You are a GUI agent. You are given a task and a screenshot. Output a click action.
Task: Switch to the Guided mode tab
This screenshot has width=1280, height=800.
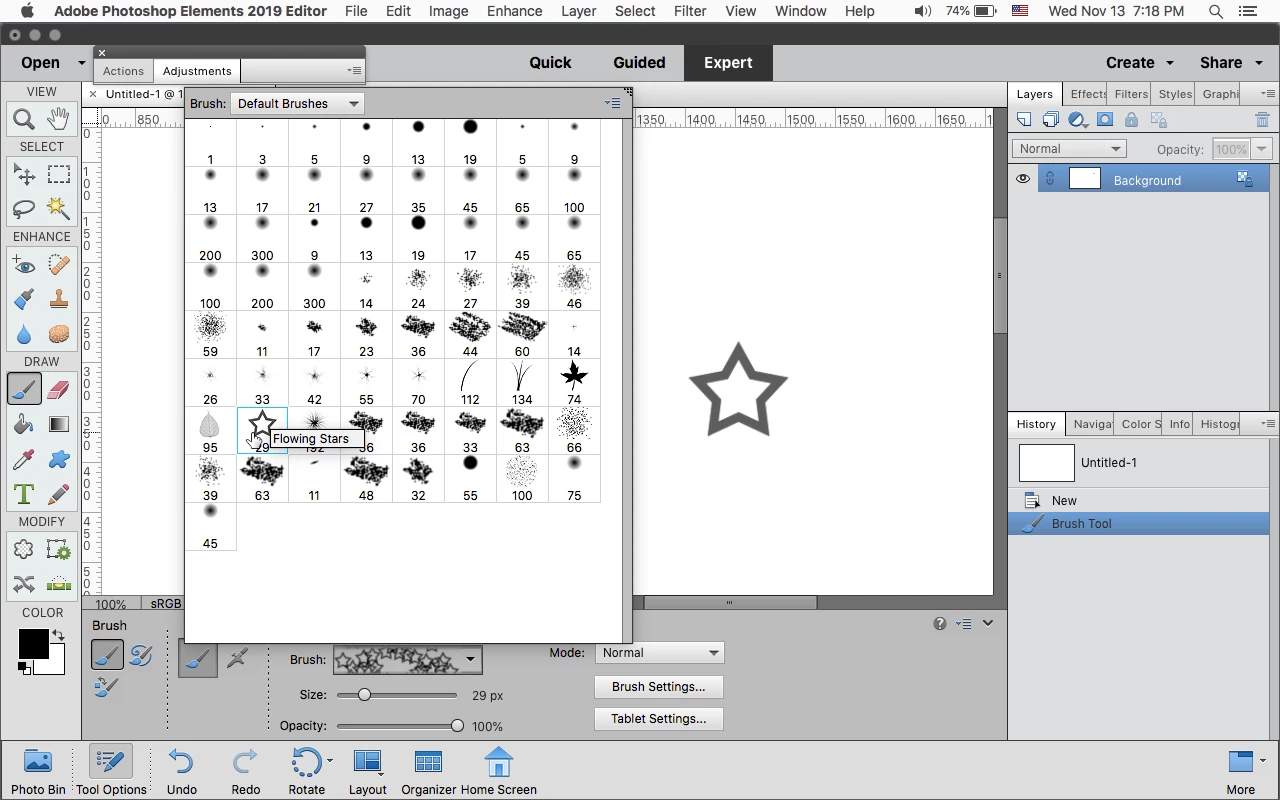click(639, 62)
